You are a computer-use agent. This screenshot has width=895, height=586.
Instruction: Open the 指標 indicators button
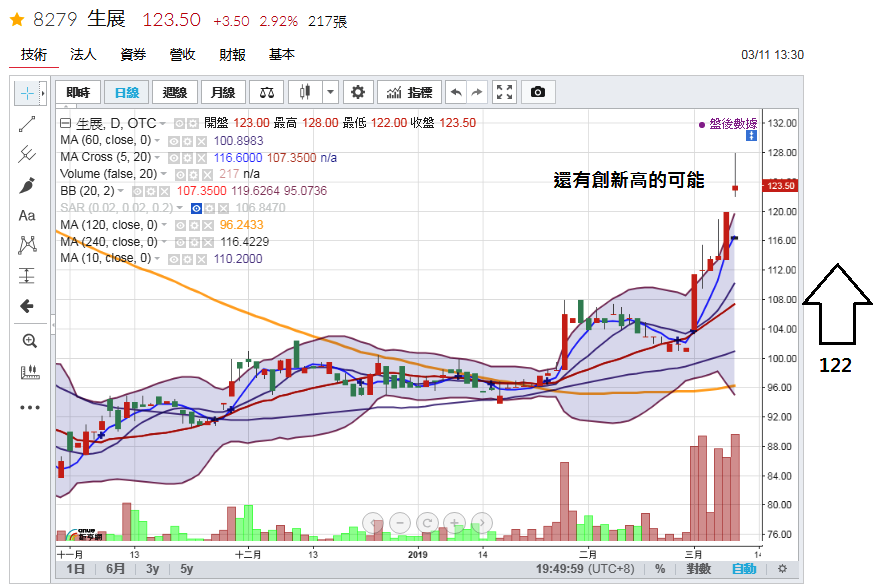410,92
